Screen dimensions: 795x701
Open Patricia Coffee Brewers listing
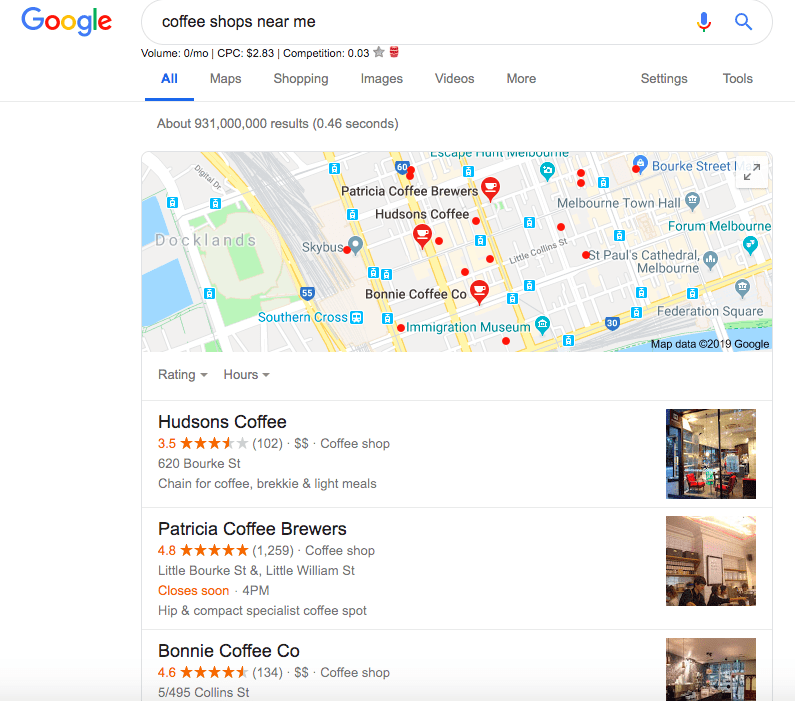coord(252,529)
